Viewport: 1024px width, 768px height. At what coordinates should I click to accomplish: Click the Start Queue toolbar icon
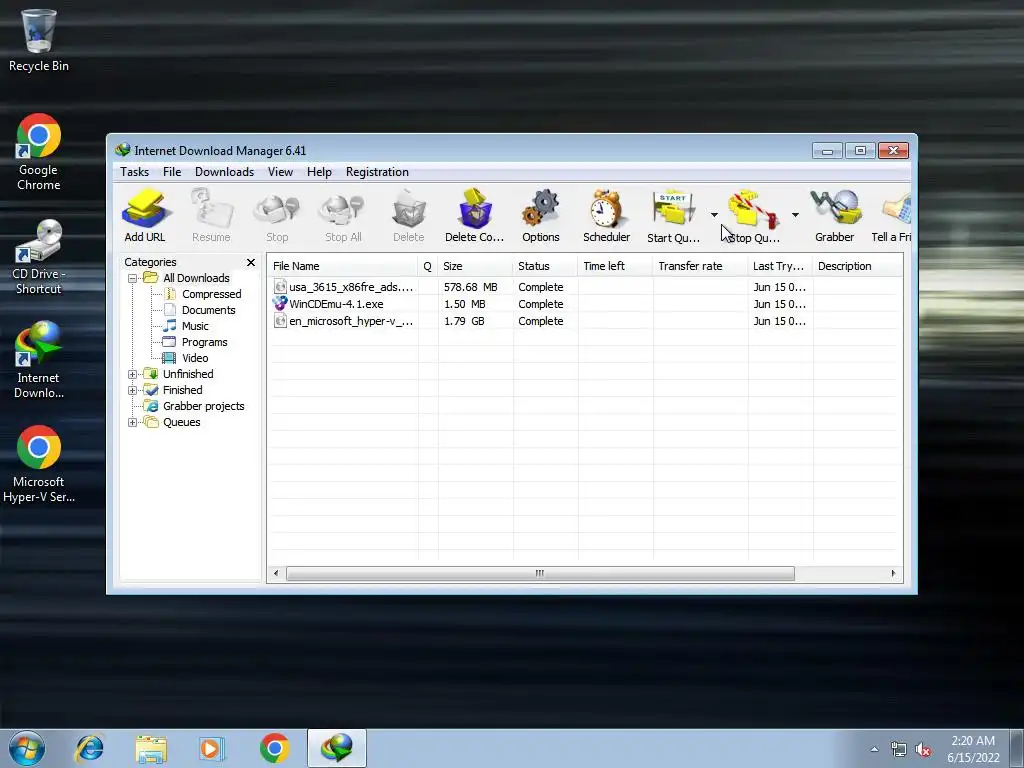click(x=673, y=216)
